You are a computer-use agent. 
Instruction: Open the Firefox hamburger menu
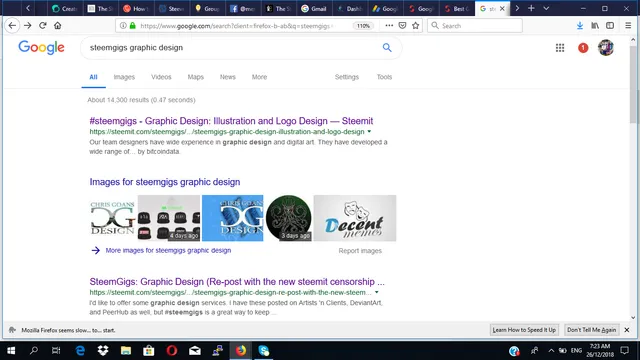point(628,25)
